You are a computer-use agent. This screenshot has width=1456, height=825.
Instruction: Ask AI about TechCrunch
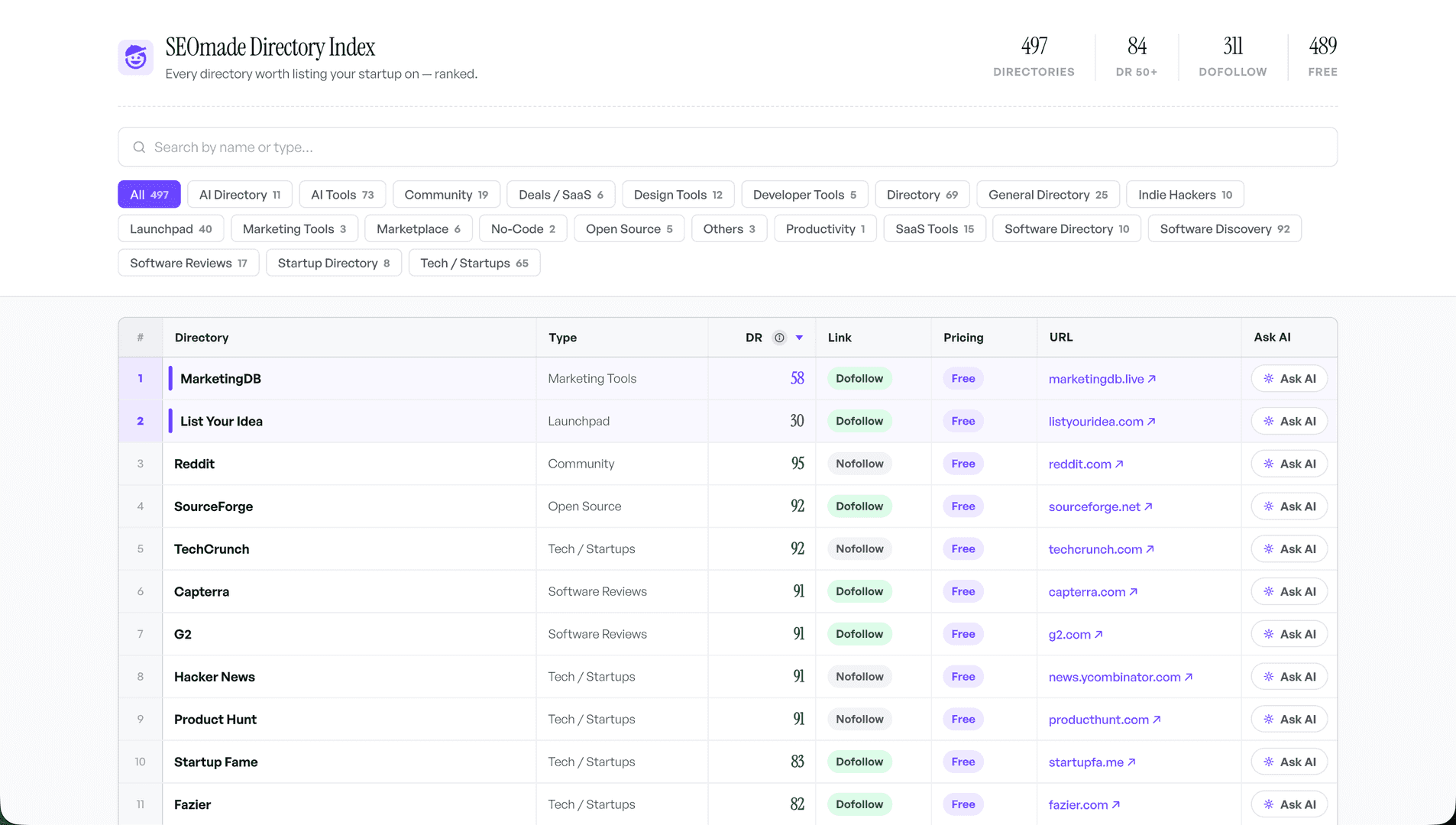click(1289, 549)
